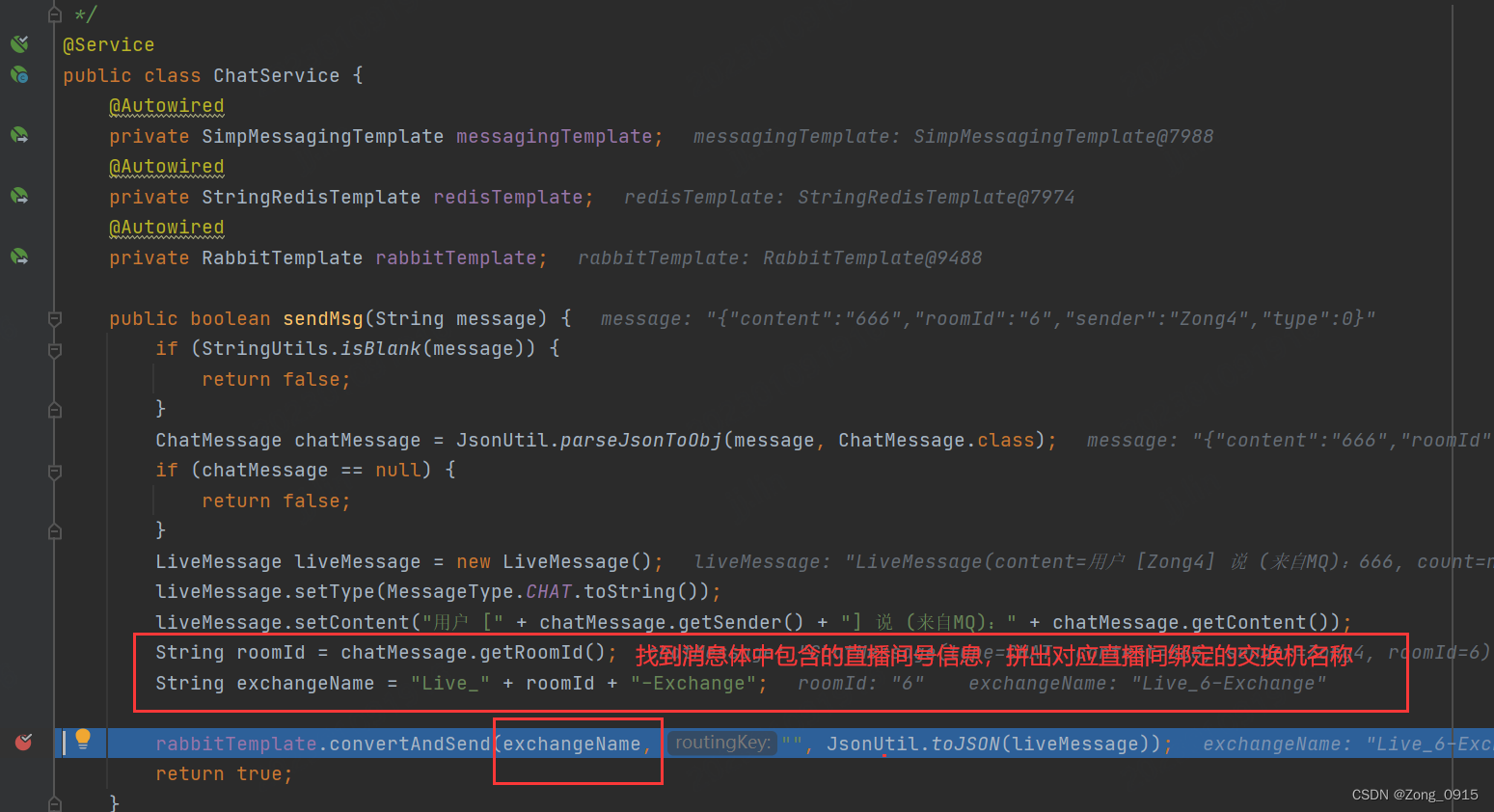Click the "-Exchange" string literal
Image resolution: width=1494 pixels, height=812 pixels.
tap(693, 683)
